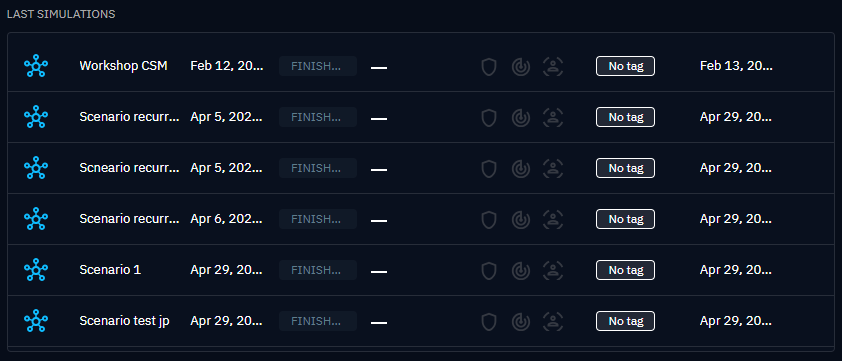Click the Feb 13 end date of Workshop CSM
This screenshot has width=842, height=361.
[736, 66]
